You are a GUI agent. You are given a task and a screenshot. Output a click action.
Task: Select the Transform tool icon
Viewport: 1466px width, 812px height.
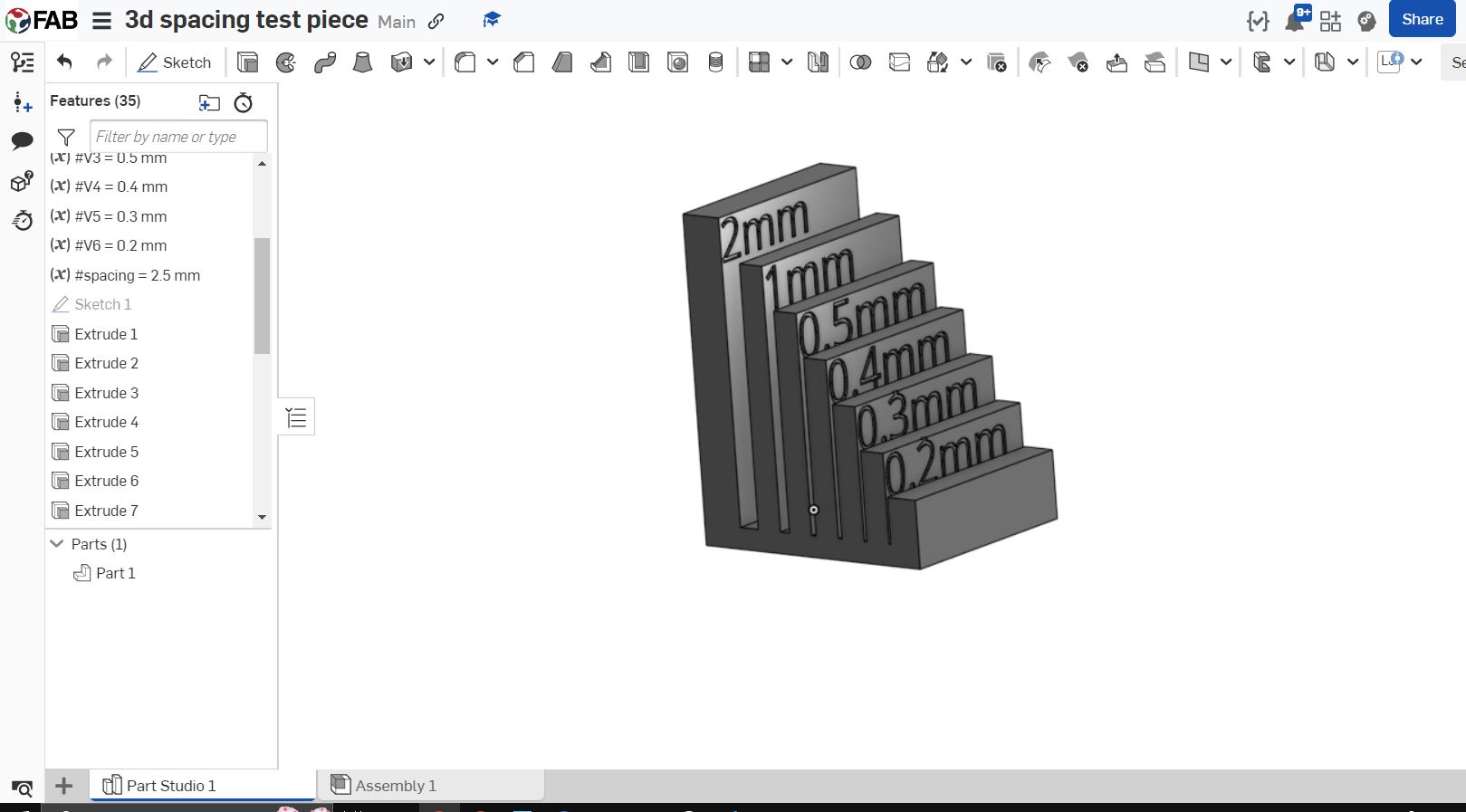(938, 62)
